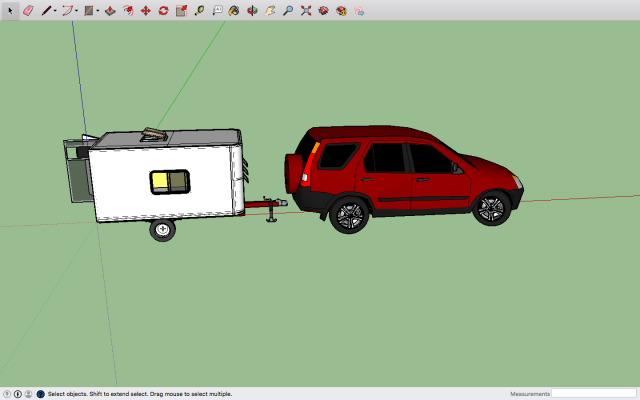Screen dimensions: 640x400
Task: Select the Rectangle shape tool
Action: (x=89, y=11)
